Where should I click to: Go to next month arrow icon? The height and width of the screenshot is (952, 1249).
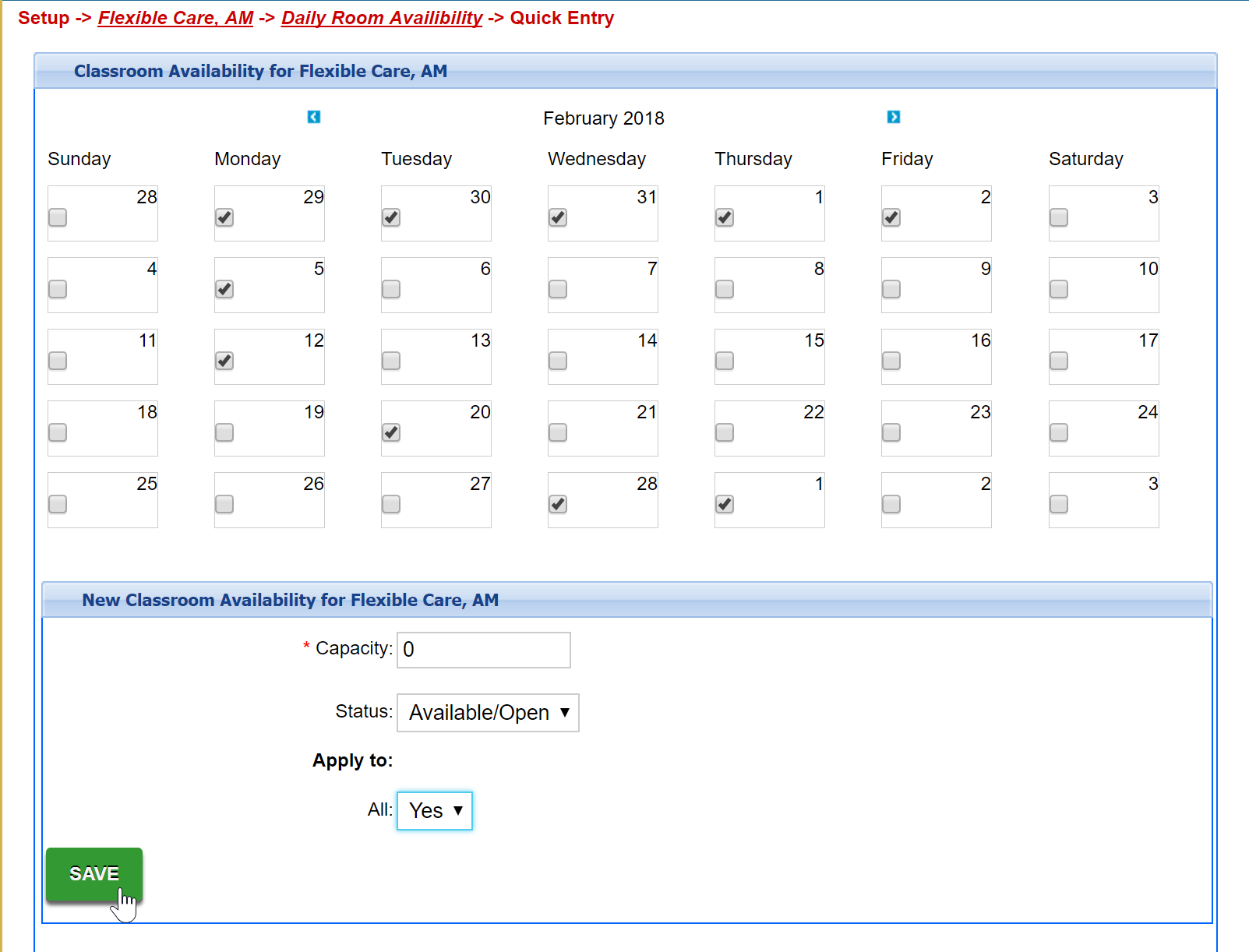[894, 117]
